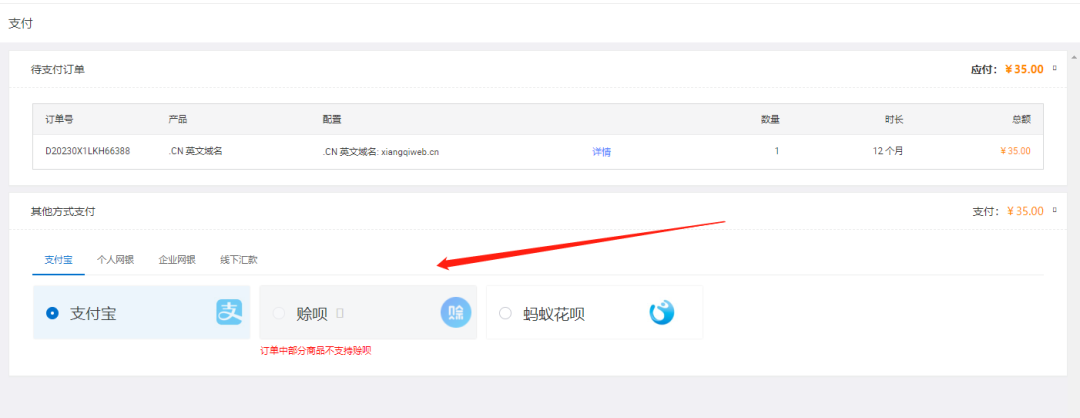Switch to the 企业网银 tab
This screenshot has width=1080, height=418.
click(177, 259)
